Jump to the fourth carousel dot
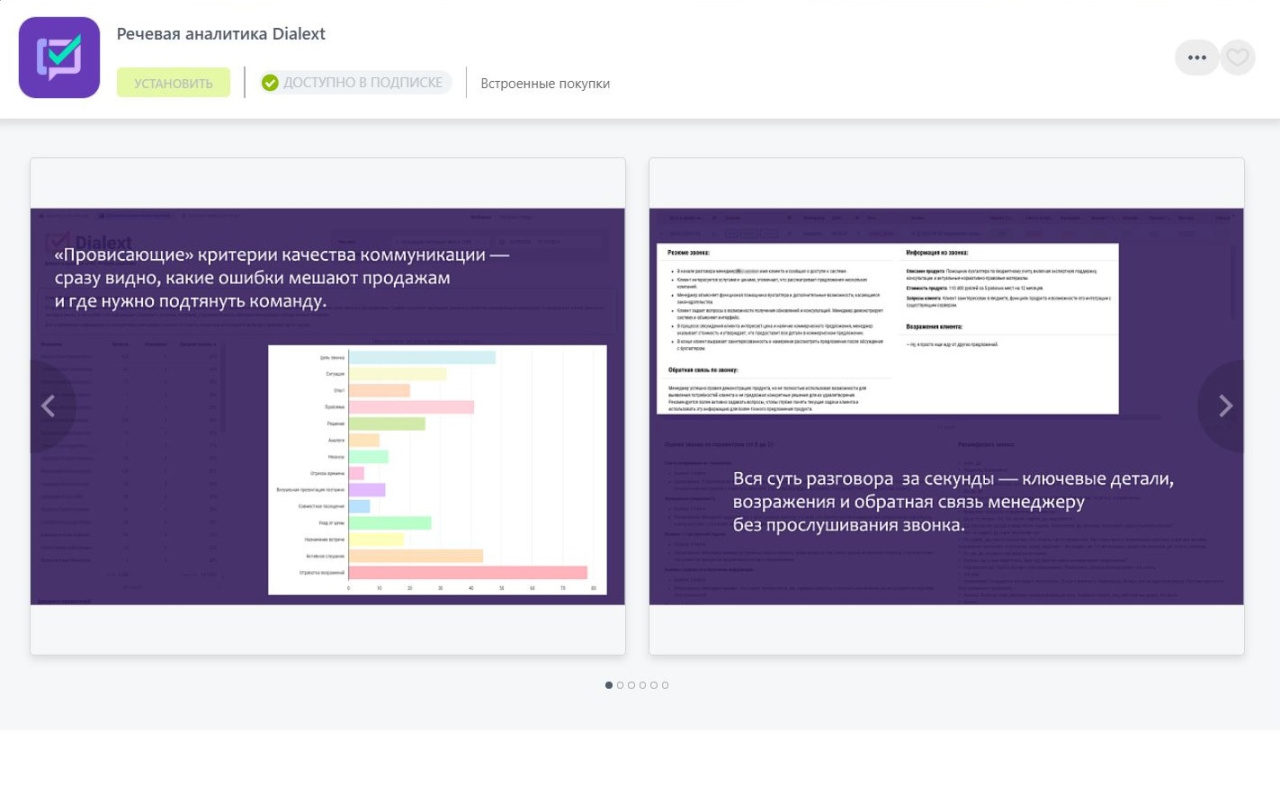The height and width of the screenshot is (785, 1280). (x=642, y=685)
